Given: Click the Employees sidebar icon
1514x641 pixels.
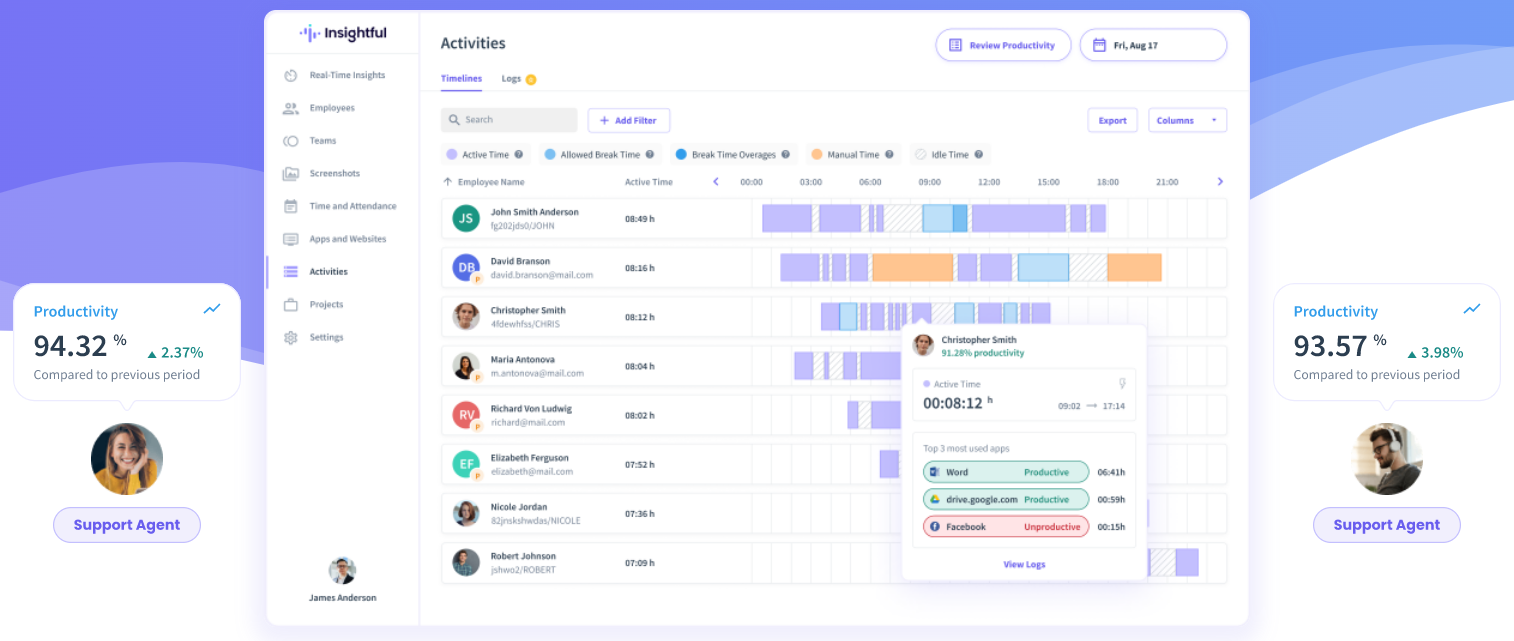Looking at the screenshot, I should pyautogui.click(x=291, y=108).
